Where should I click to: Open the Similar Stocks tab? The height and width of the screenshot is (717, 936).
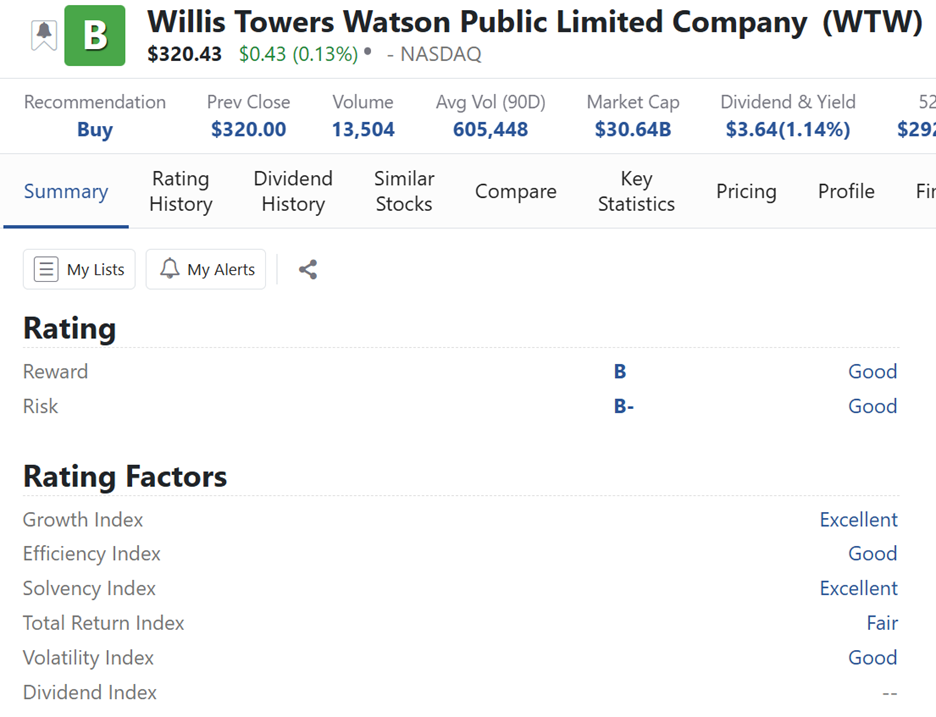pos(404,191)
